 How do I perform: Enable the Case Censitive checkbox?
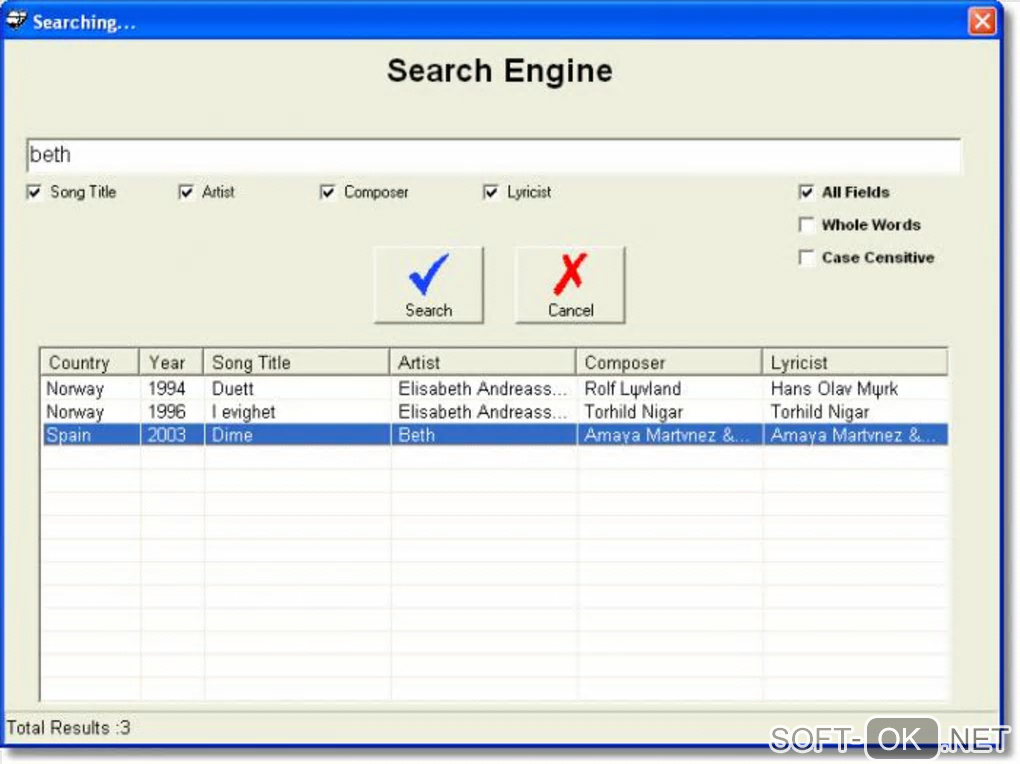click(807, 257)
